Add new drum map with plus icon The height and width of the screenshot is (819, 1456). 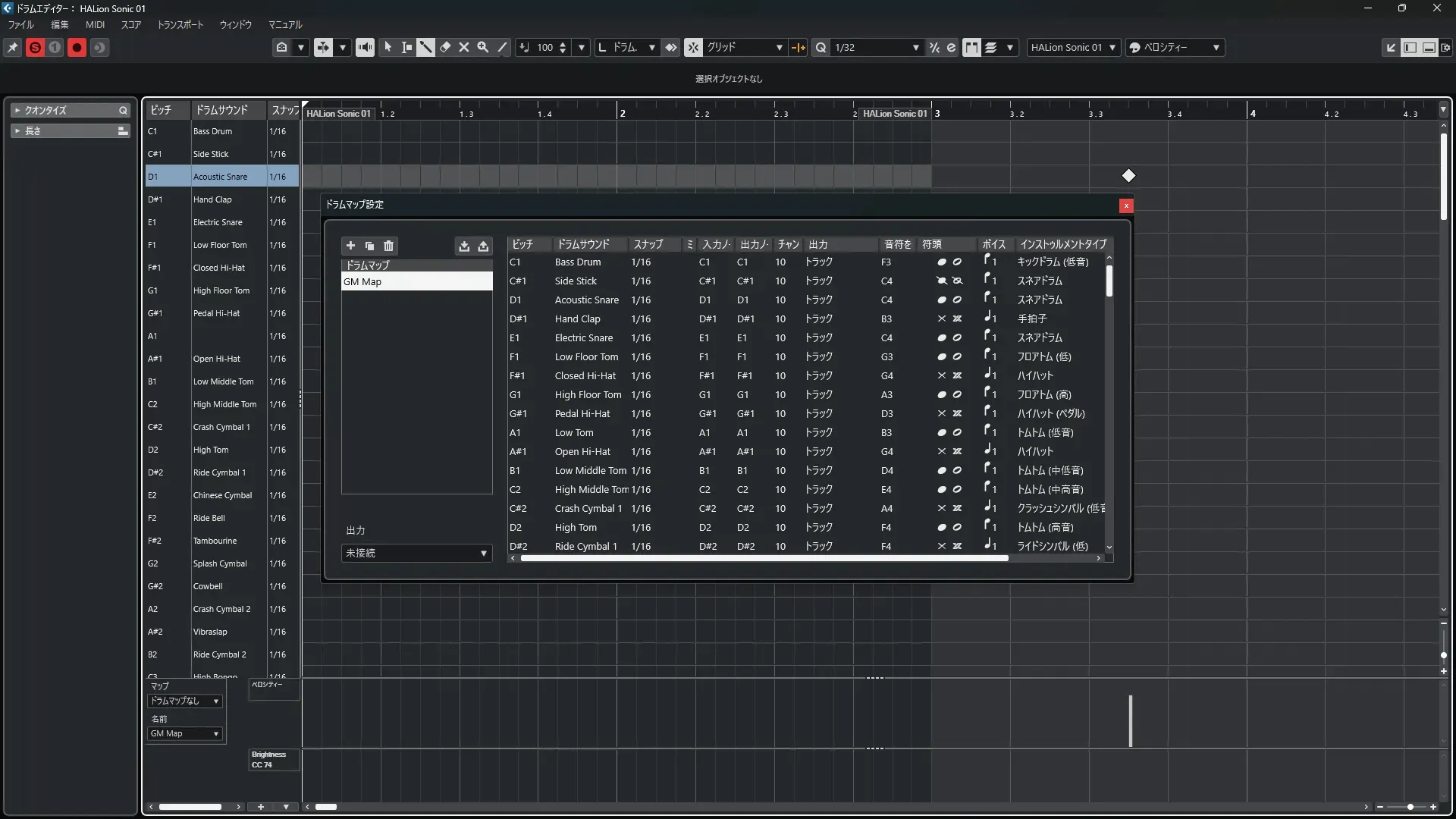click(x=350, y=246)
